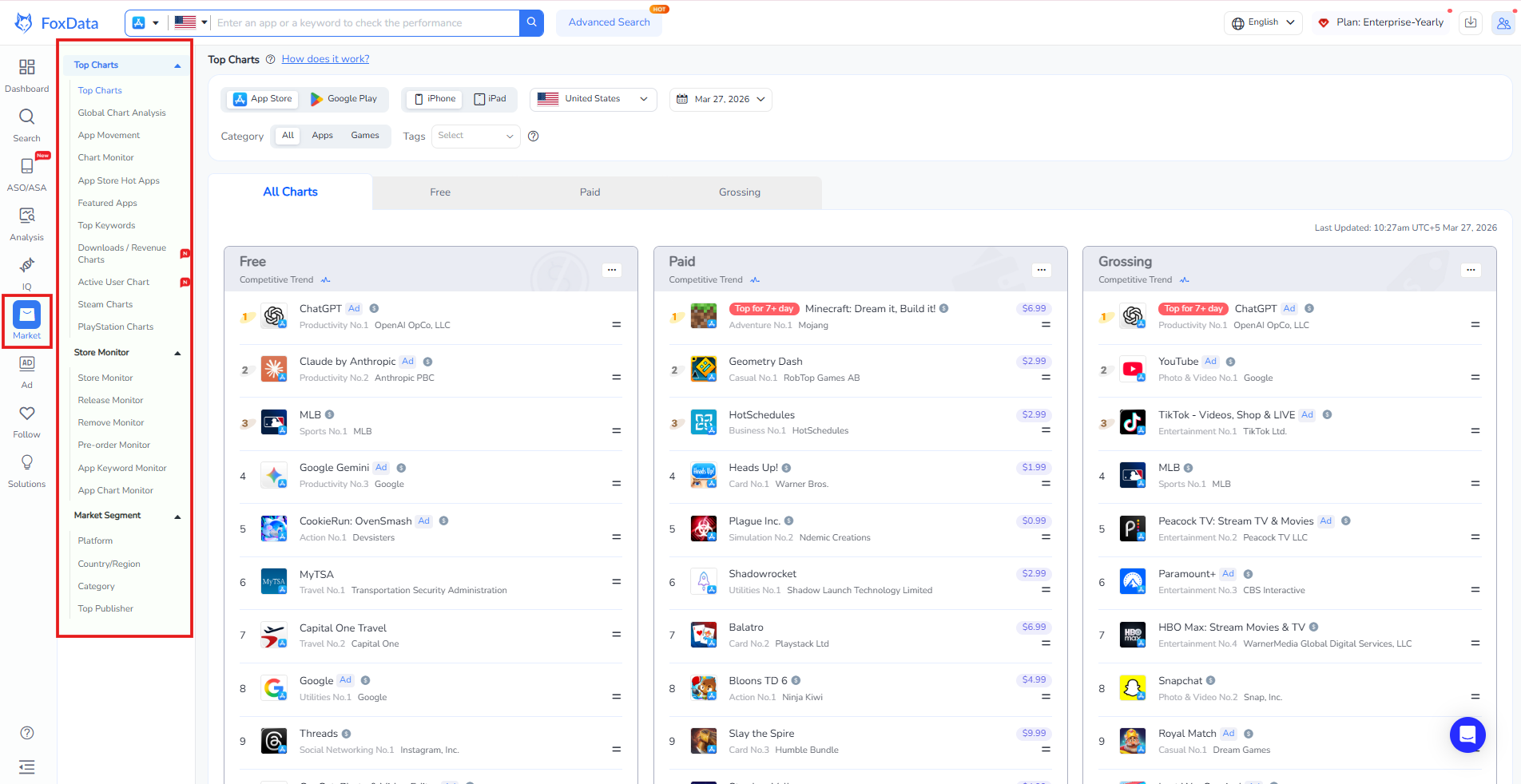Switch store to Google Play
Image resolution: width=1521 pixels, height=784 pixels.
click(x=344, y=99)
